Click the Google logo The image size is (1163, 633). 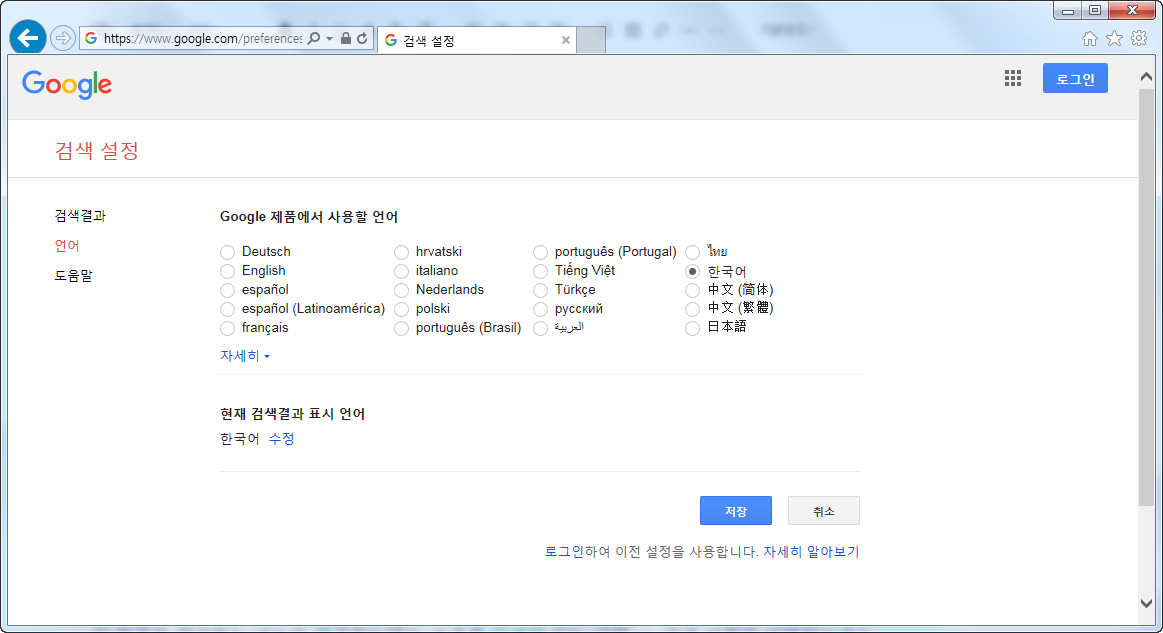click(x=67, y=85)
